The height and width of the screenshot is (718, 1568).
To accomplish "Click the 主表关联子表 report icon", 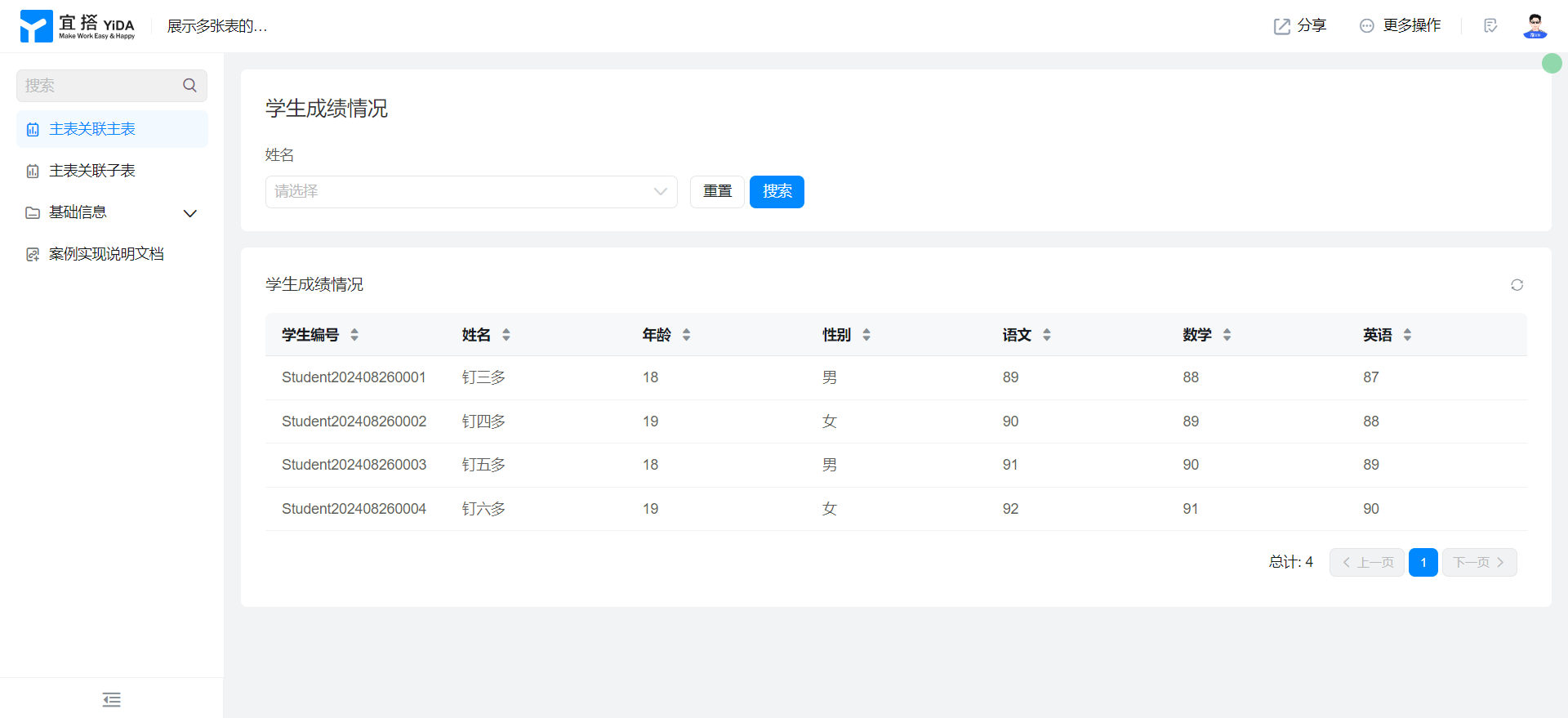I will coord(33,172).
